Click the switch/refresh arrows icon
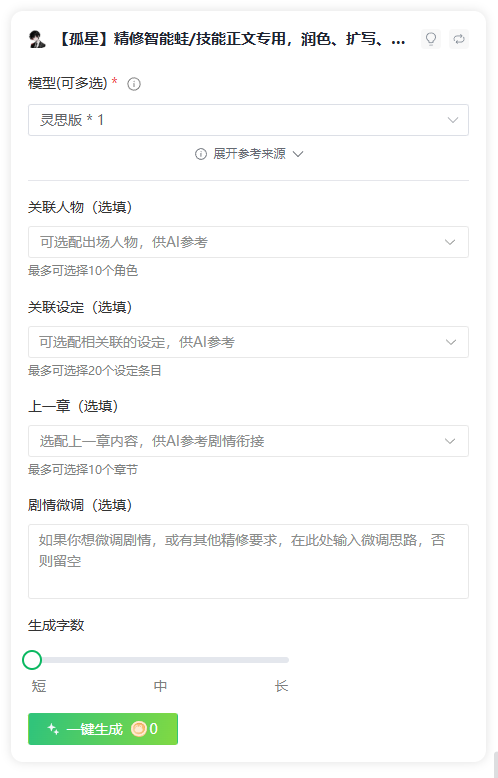The width and height of the screenshot is (498, 778). tap(459, 39)
